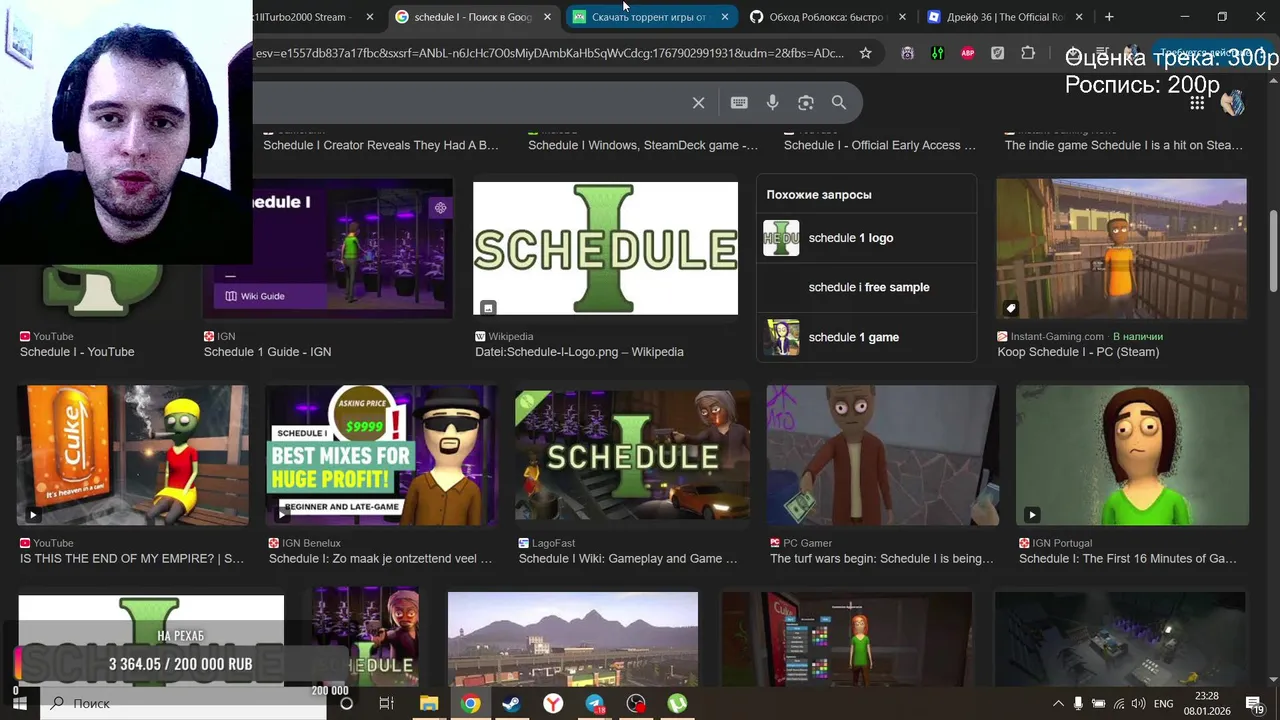The height and width of the screenshot is (720, 1280).
Task: Open 'Schedule I Wiki: Gameplay and Game' link
Action: click(x=628, y=559)
